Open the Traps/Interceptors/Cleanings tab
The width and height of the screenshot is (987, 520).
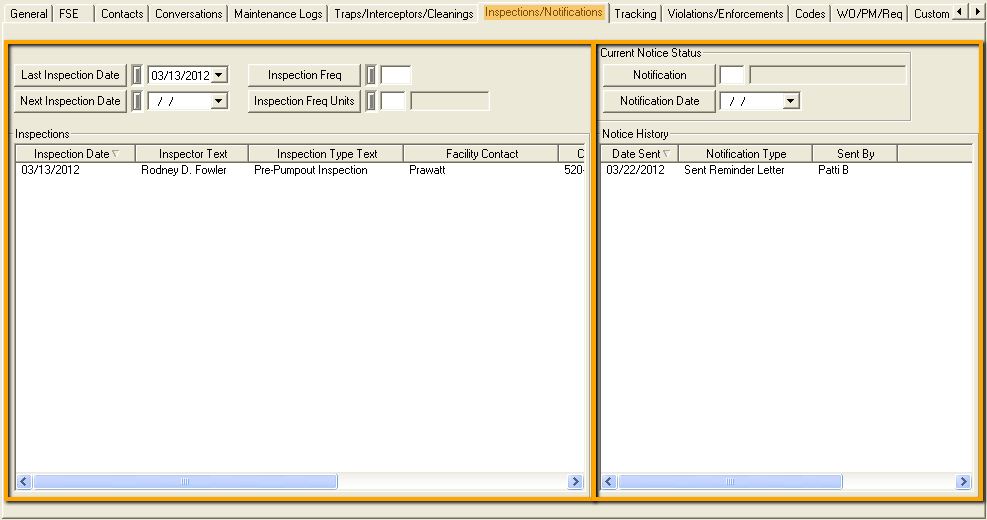[x=403, y=13]
